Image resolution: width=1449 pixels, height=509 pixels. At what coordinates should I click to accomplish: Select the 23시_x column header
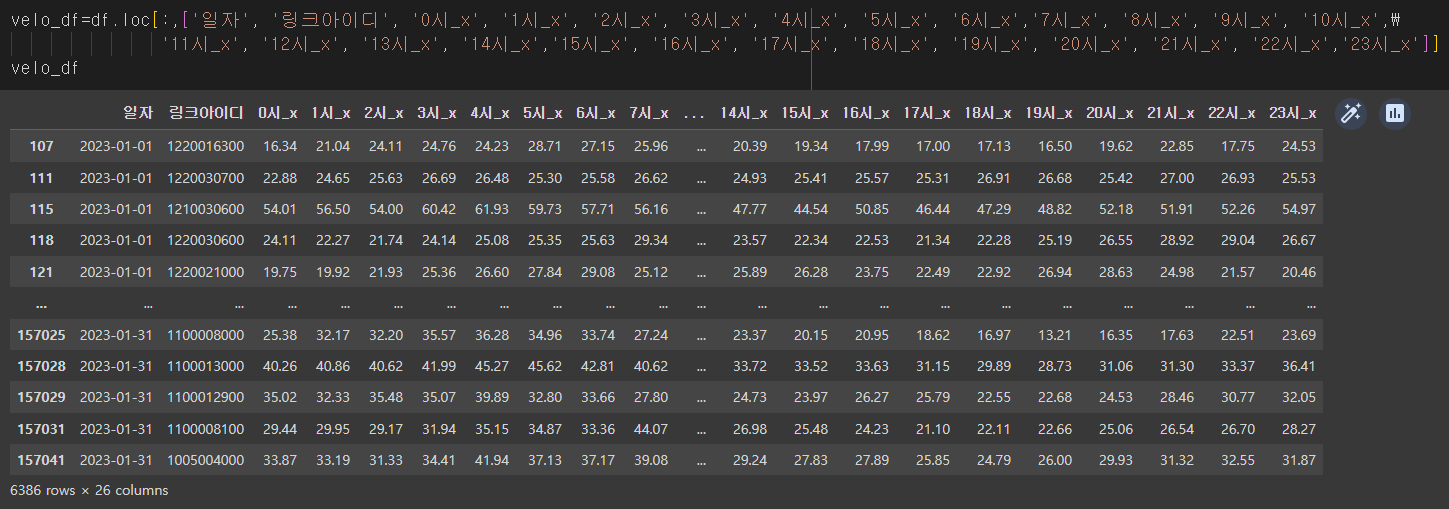coord(1292,114)
